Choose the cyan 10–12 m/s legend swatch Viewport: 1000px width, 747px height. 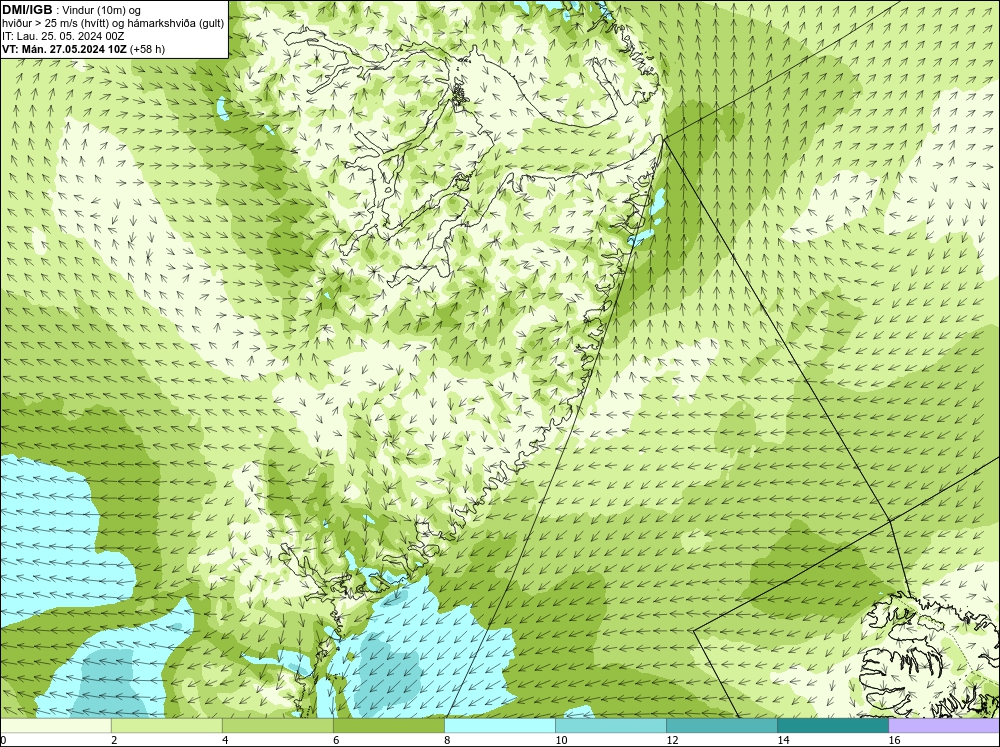click(610, 725)
